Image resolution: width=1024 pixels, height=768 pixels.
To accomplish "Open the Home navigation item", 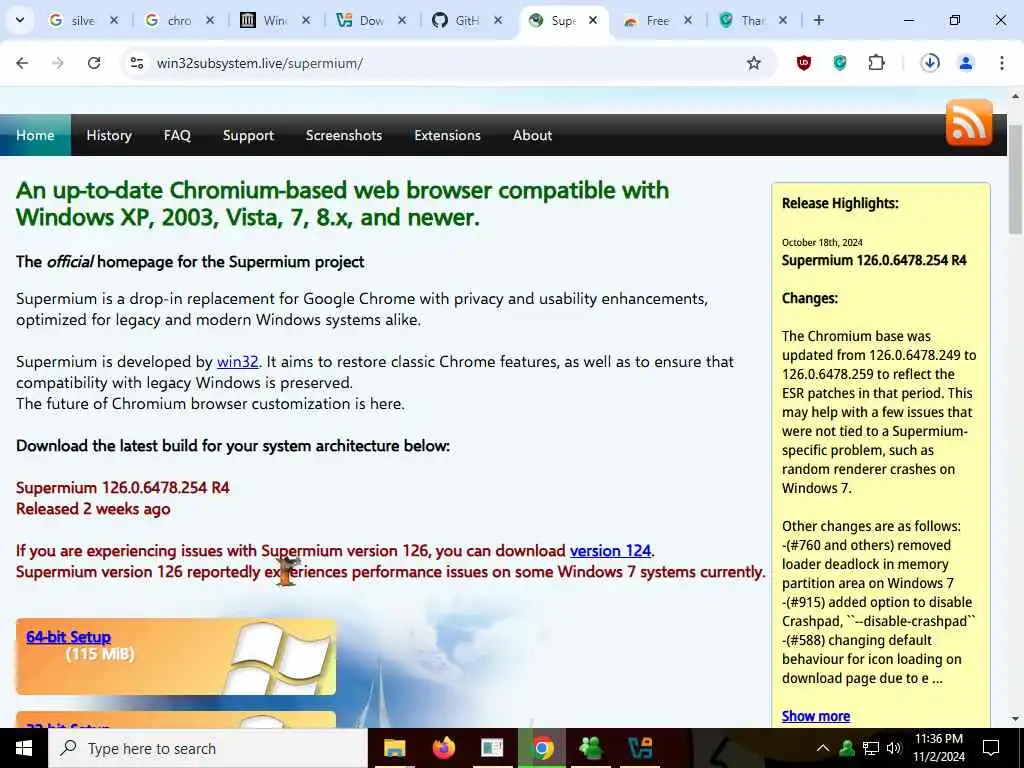I will pyautogui.click(x=35, y=135).
